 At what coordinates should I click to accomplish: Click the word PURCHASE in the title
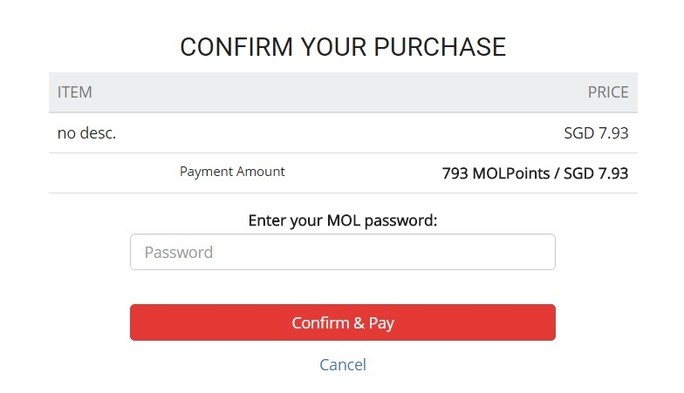pyautogui.click(x=440, y=47)
